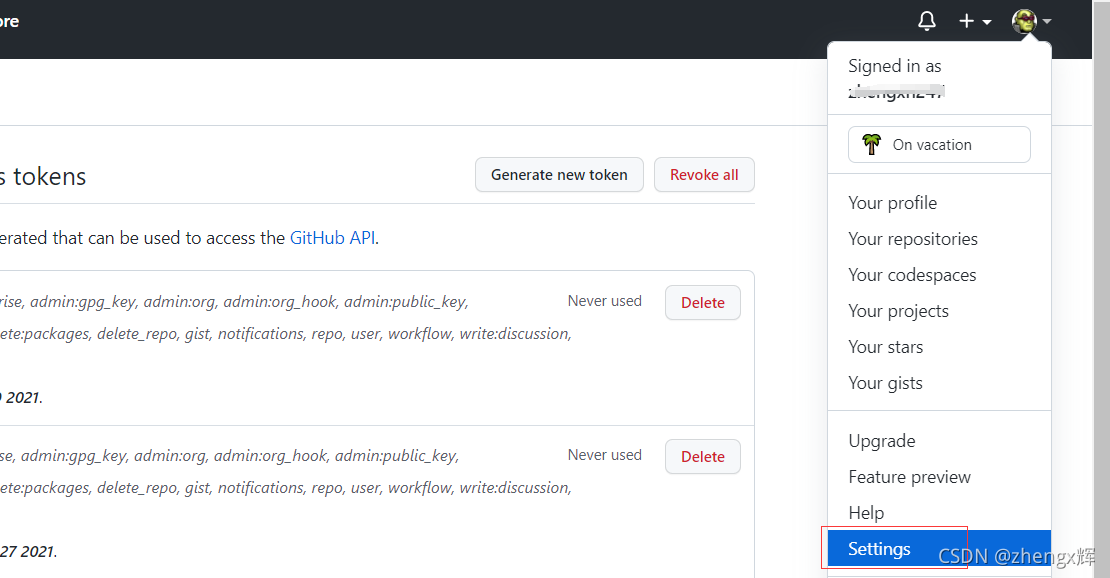Image resolution: width=1110 pixels, height=578 pixels.
Task: Select Feature preview
Action: pyautogui.click(x=909, y=476)
